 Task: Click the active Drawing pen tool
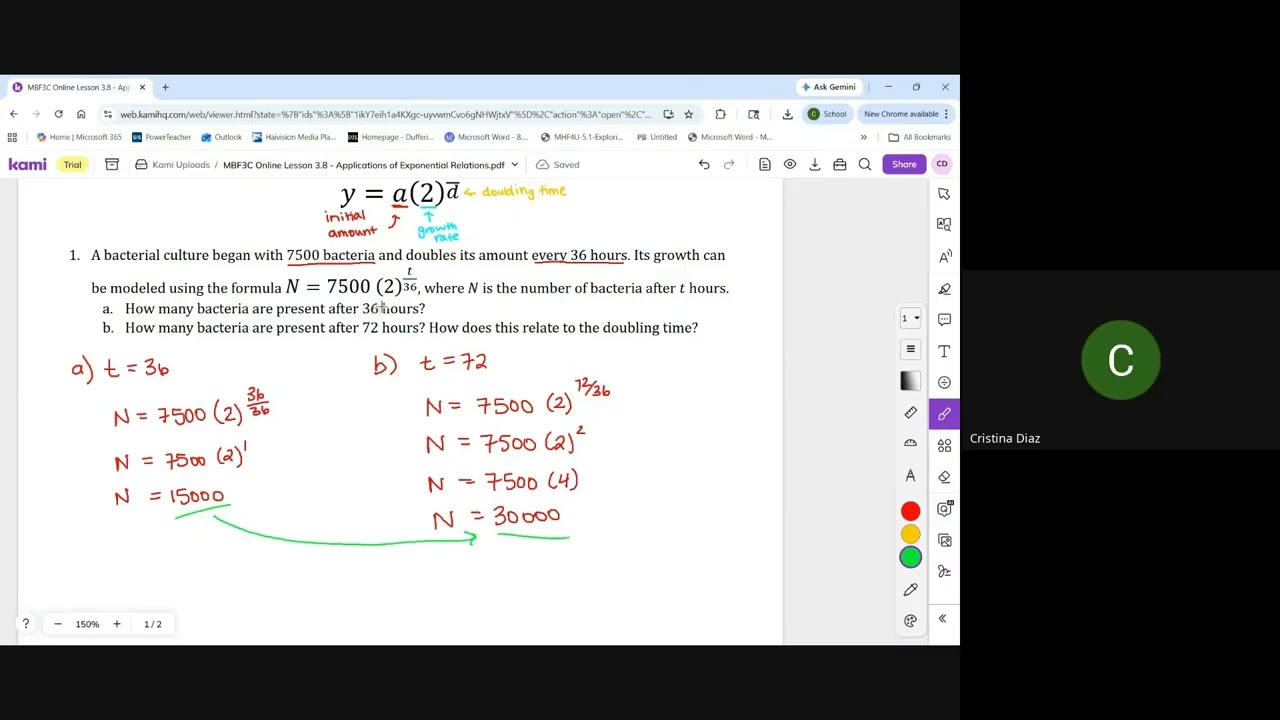(x=944, y=414)
